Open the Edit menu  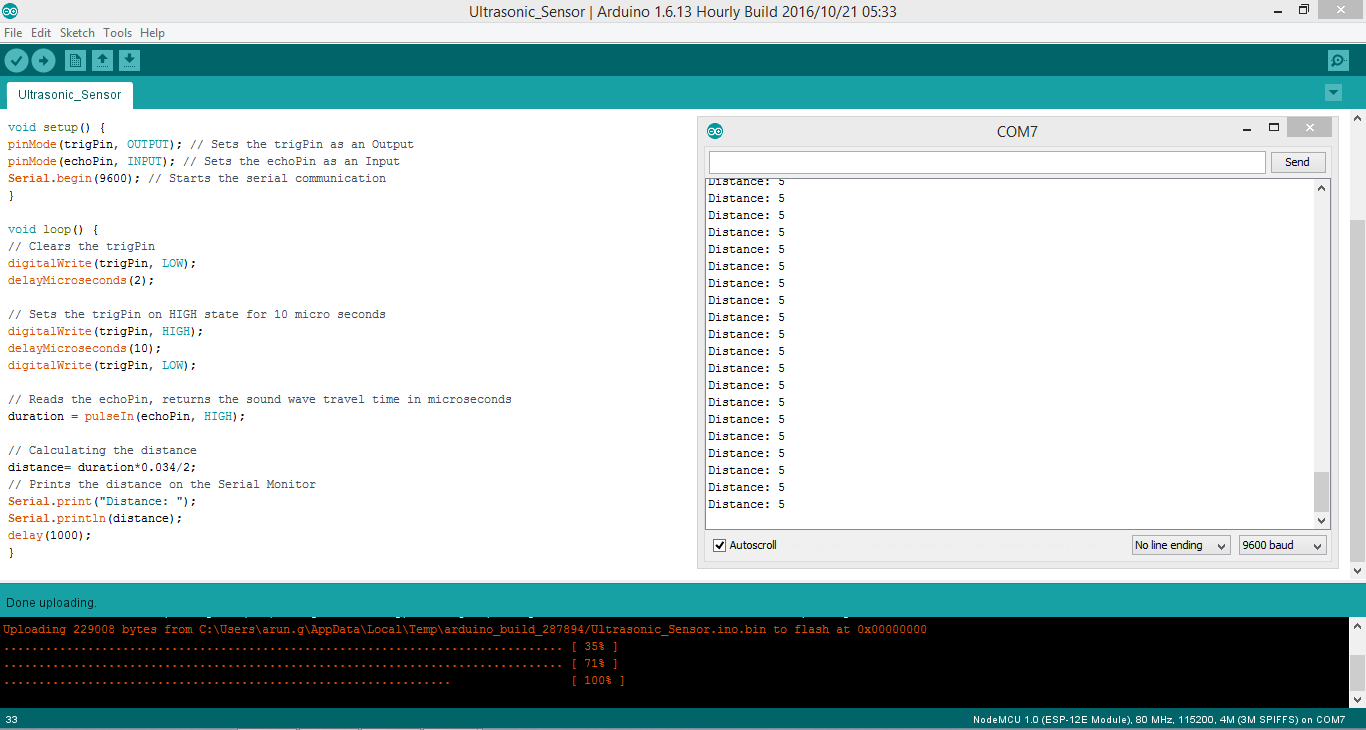41,33
